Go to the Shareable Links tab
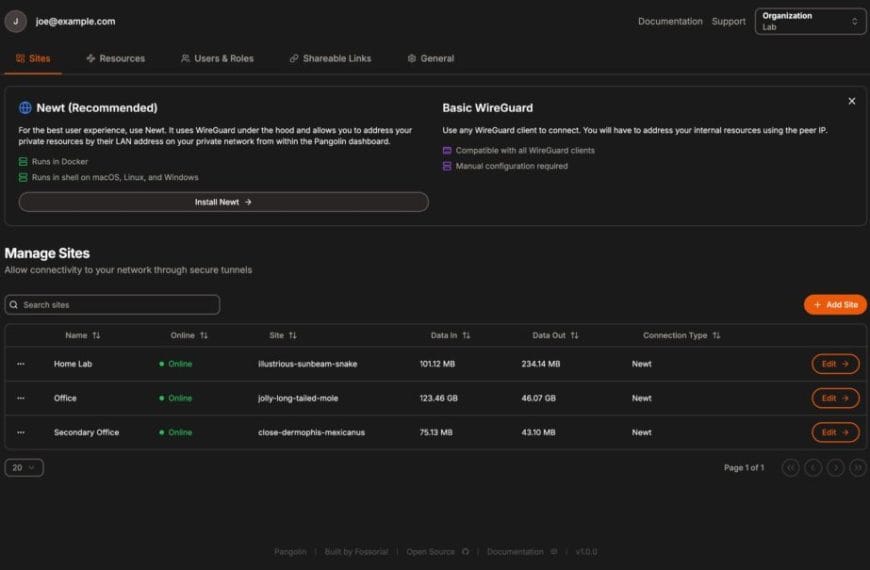 pyautogui.click(x=330, y=58)
